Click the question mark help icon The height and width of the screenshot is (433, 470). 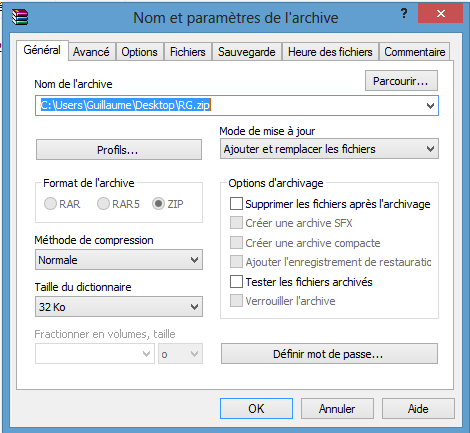pyautogui.click(x=404, y=14)
